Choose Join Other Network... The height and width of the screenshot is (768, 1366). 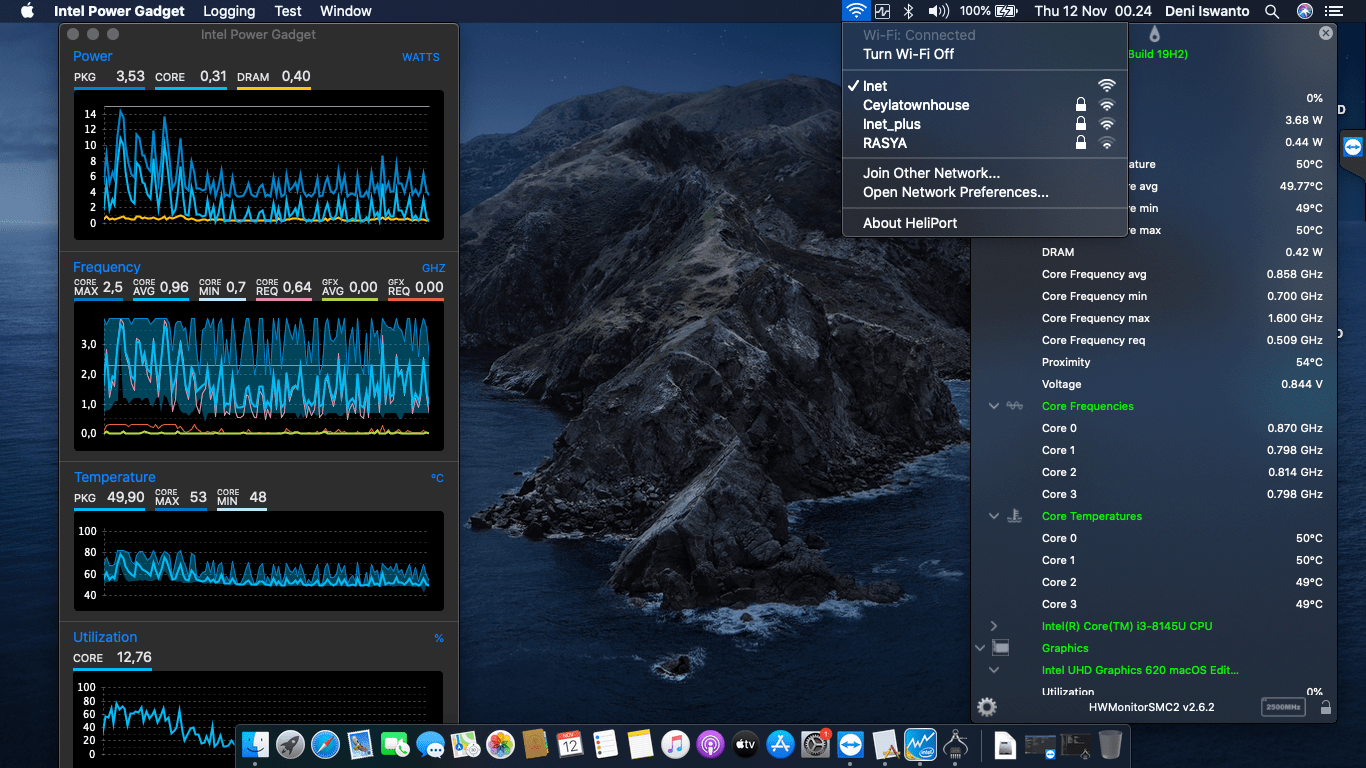click(x=985, y=173)
